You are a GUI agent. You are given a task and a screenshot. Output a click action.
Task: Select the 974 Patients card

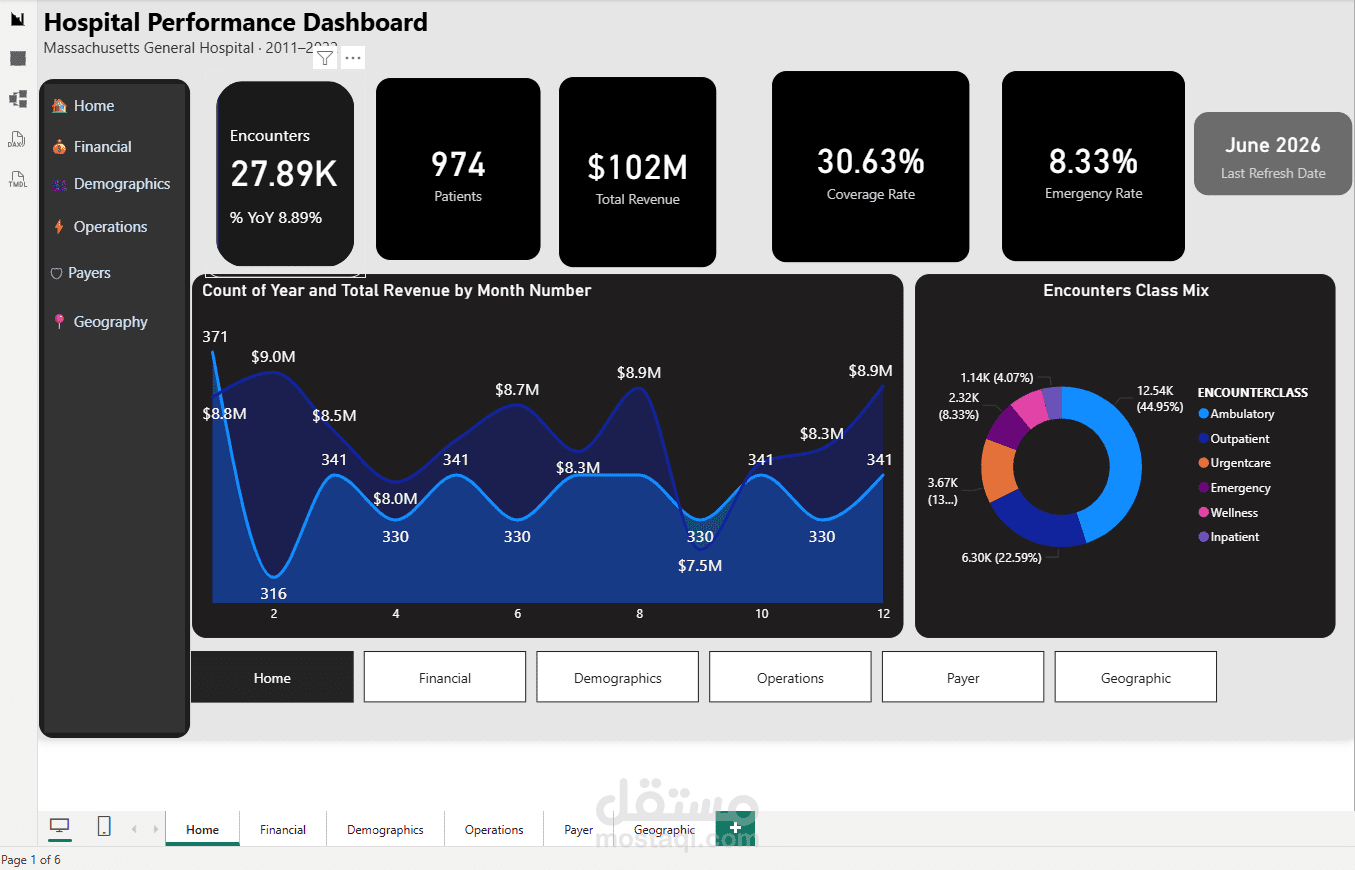click(x=458, y=169)
